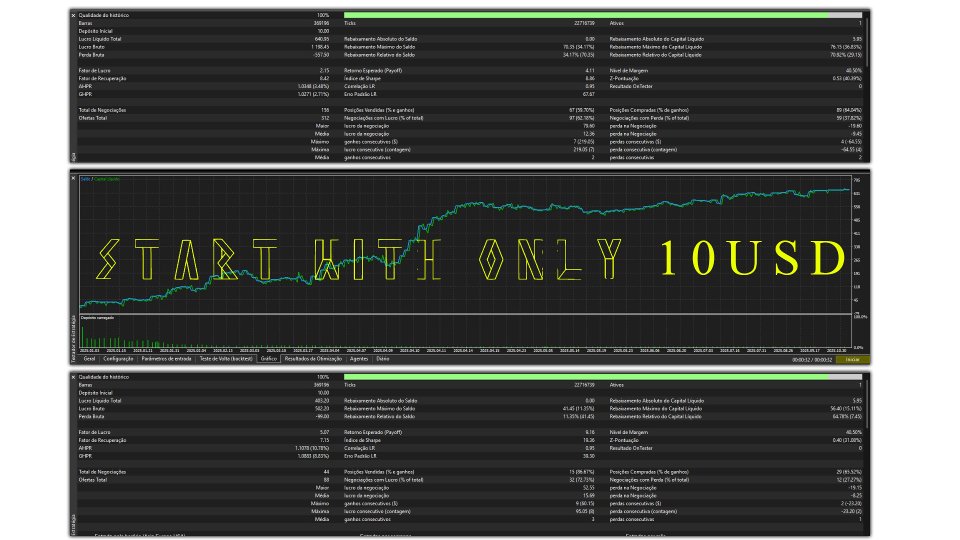The image size is (960, 540).
Task: Click the largest profit trade value 79.60
Action: click(589, 126)
